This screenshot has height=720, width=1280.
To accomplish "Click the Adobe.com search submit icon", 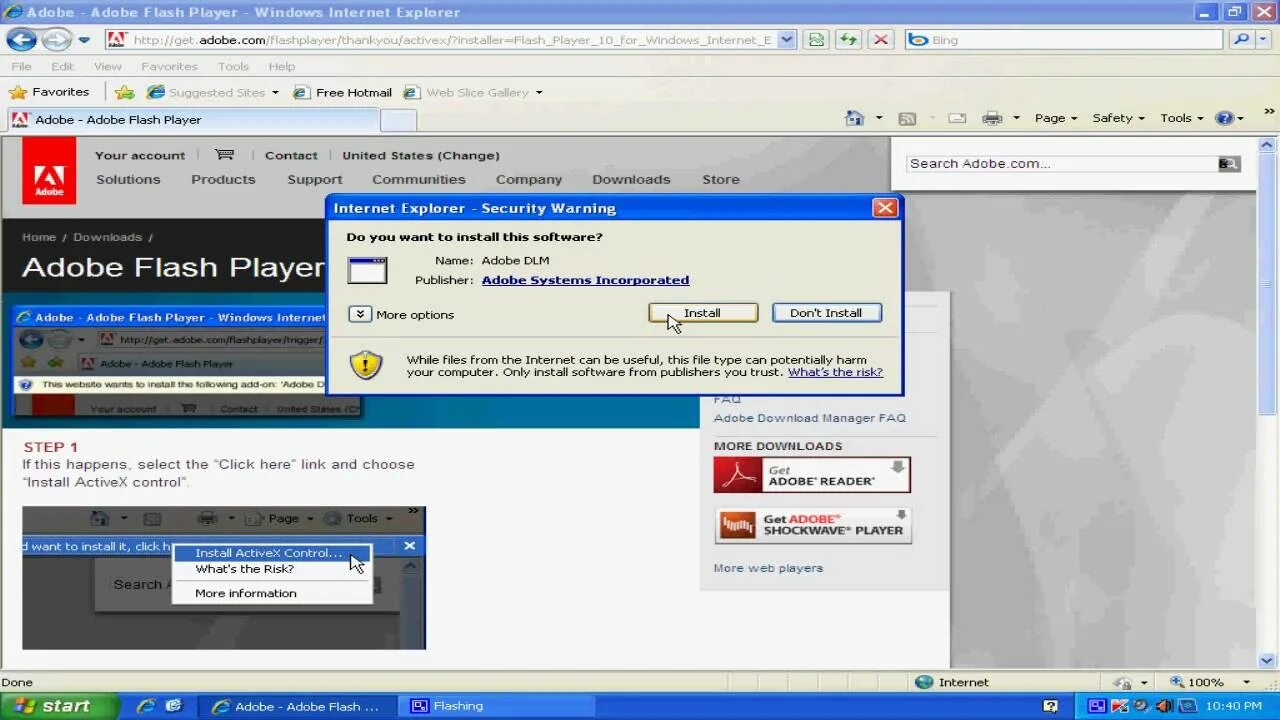I will coord(1229,164).
